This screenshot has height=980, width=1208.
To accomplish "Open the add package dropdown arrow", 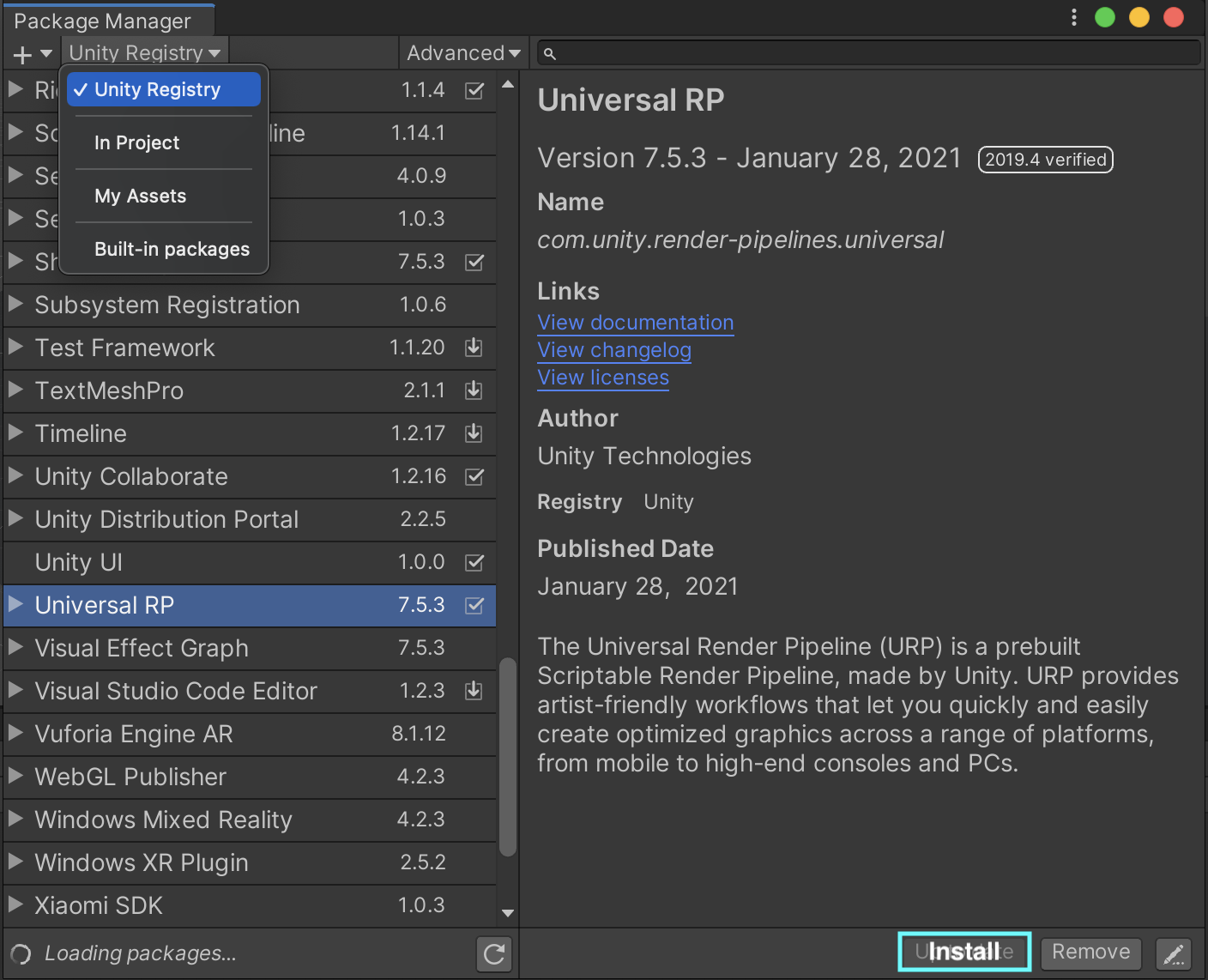I will [46, 53].
